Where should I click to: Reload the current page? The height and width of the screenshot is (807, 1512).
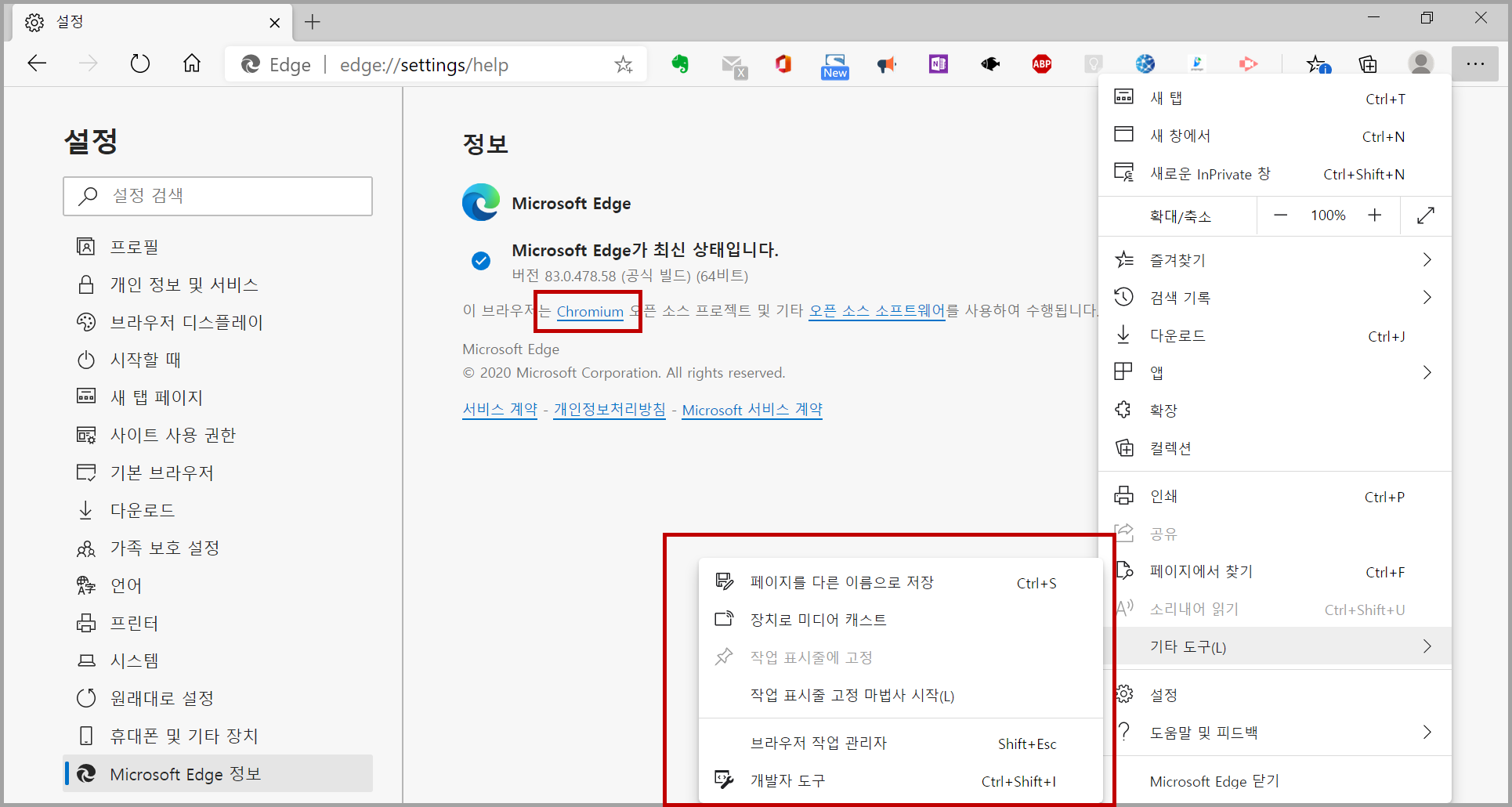click(x=140, y=63)
